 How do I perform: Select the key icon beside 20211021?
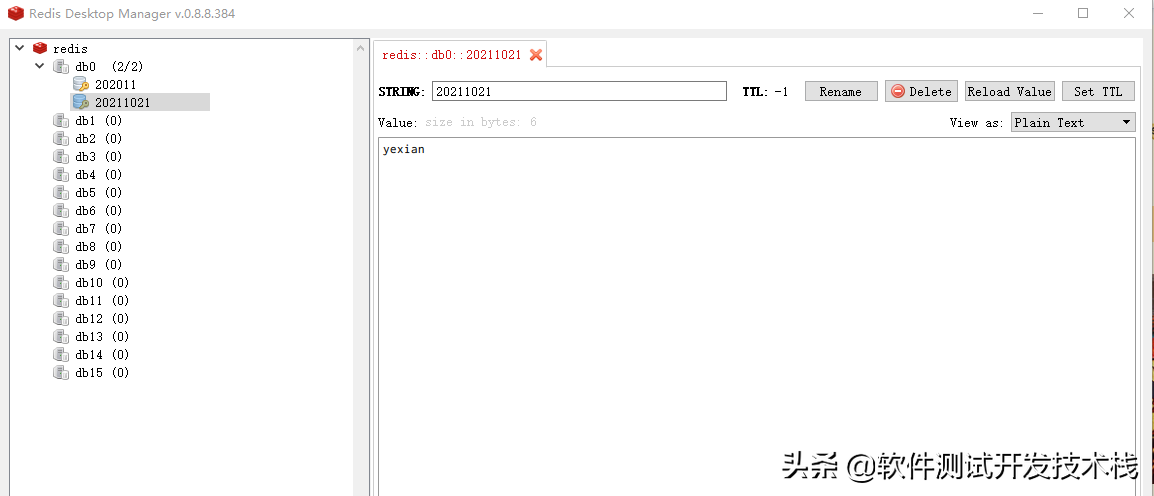[x=81, y=102]
